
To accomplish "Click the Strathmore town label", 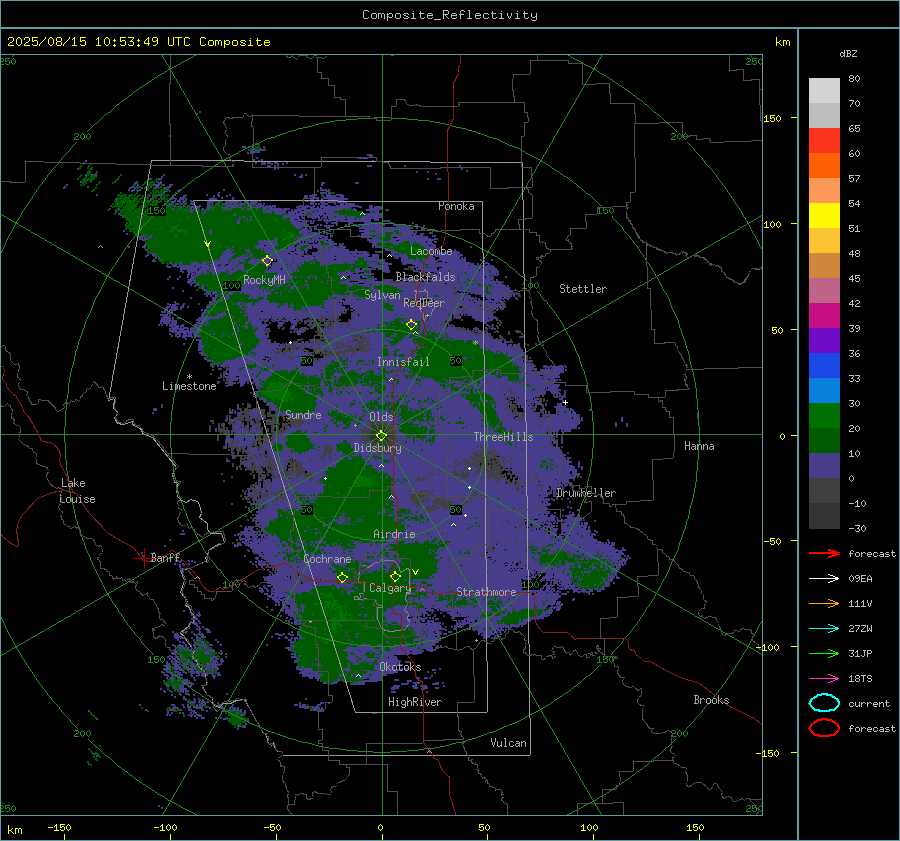I will pyautogui.click(x=486, y=592).
